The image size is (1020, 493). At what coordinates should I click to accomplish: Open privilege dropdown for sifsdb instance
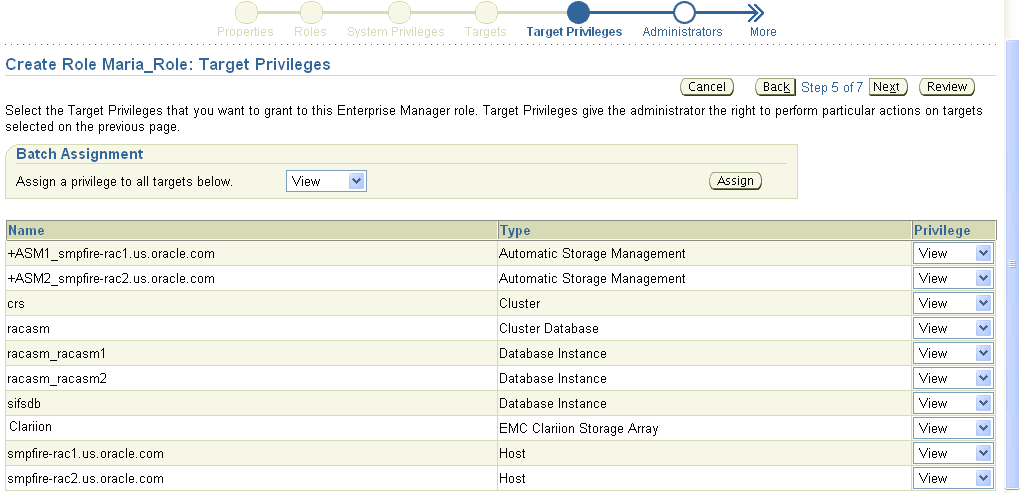952,403
